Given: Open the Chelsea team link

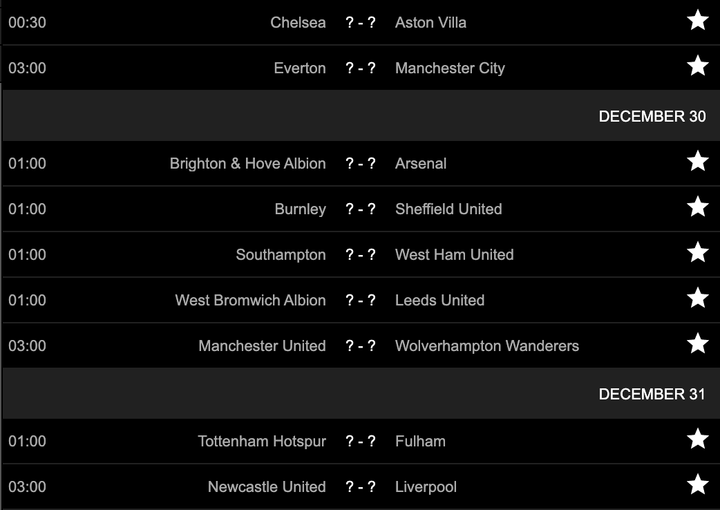Looking at the screenshot, I should pyautogui.click(x=298, y=22).
